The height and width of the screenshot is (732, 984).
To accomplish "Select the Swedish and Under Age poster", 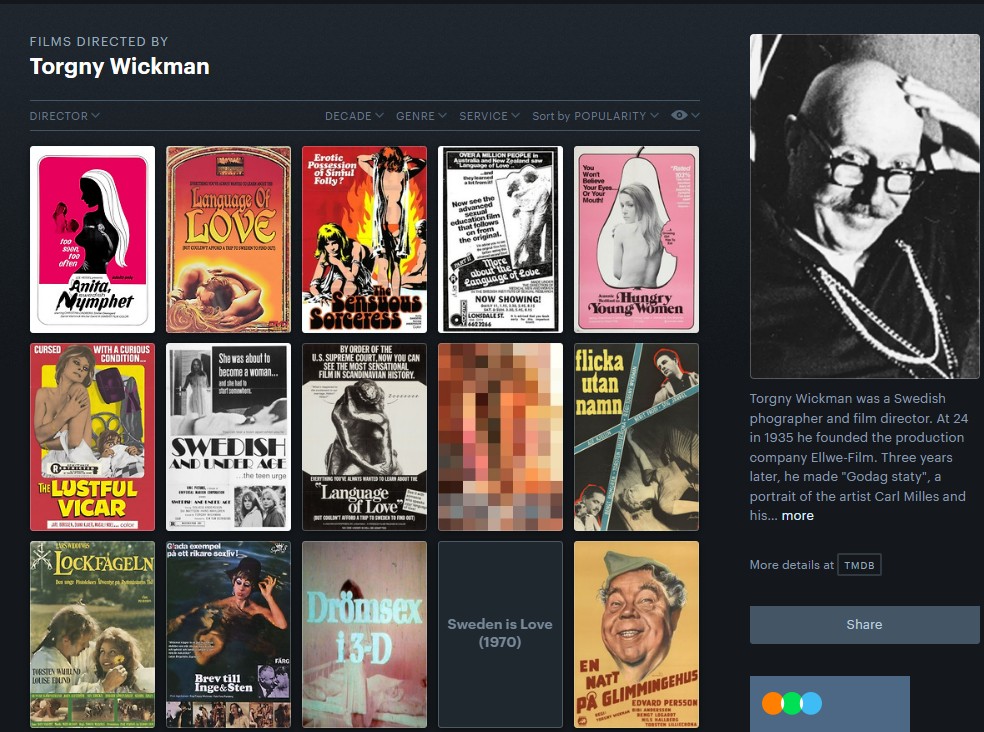I will [x=228, y=436].
